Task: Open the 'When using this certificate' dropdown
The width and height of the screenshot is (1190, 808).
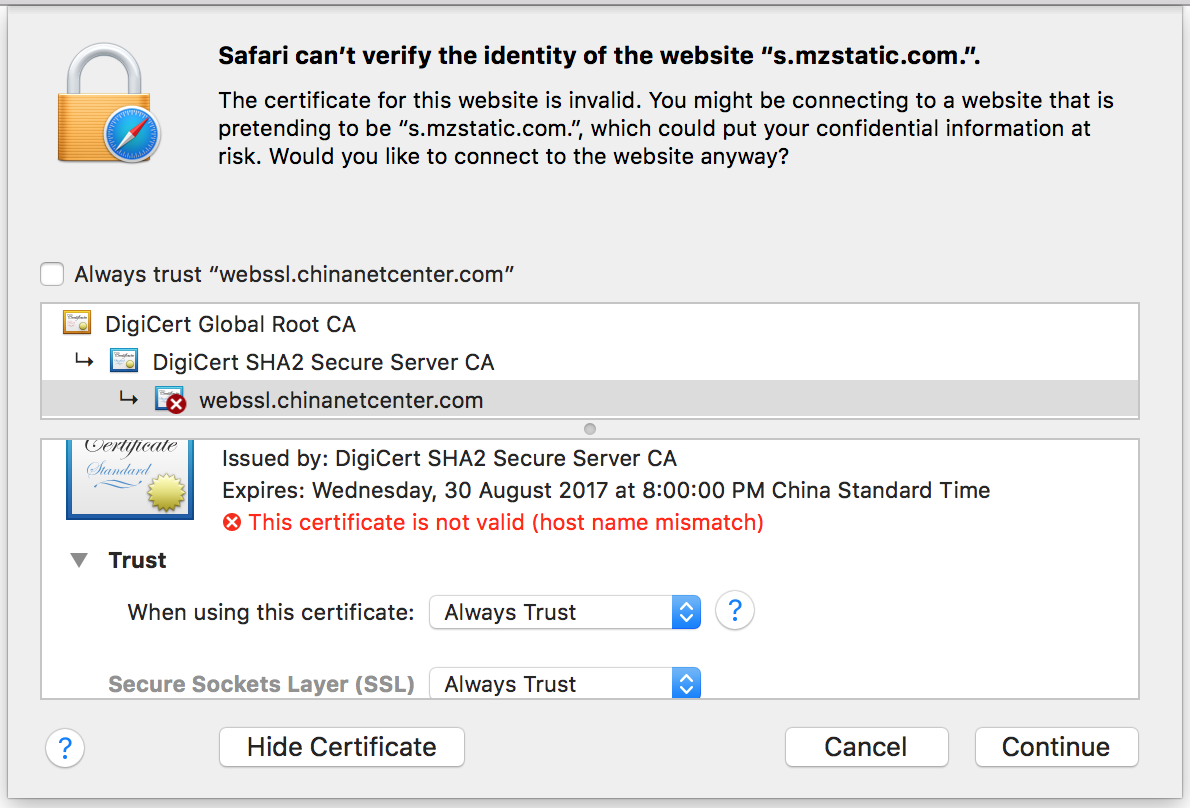Action: click(x=565, y=611)
